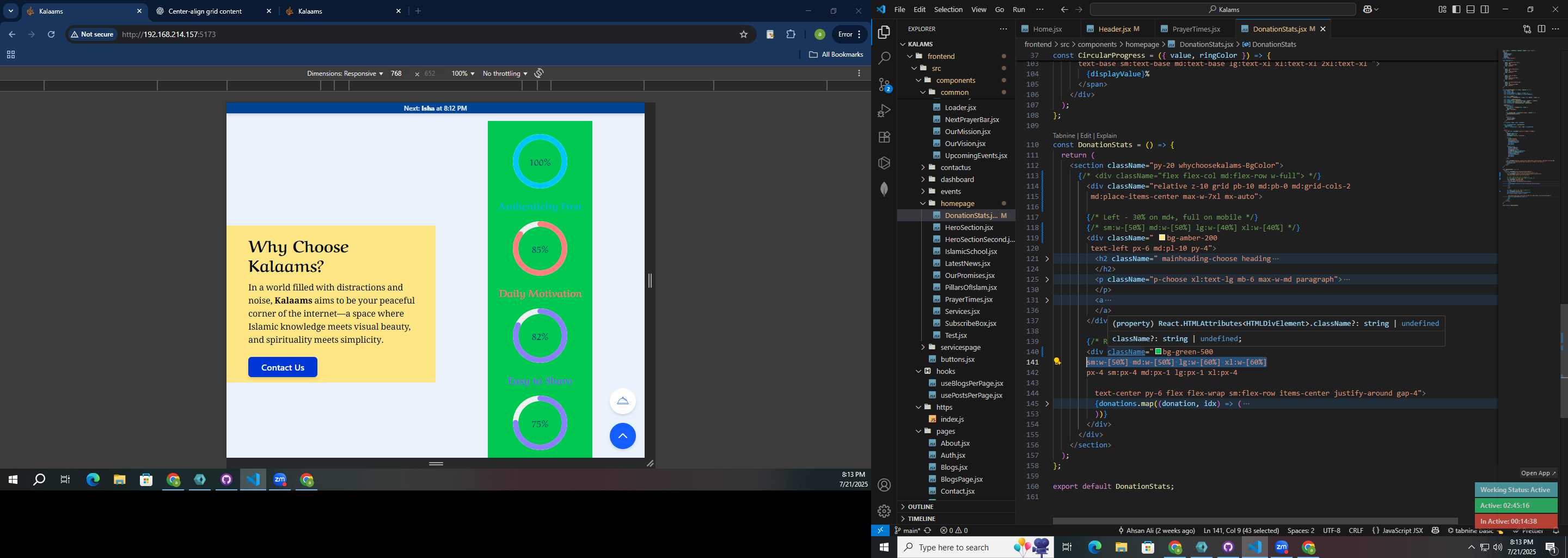
Task: Open the Run and Debug view
Action: [x=884, y=111]
